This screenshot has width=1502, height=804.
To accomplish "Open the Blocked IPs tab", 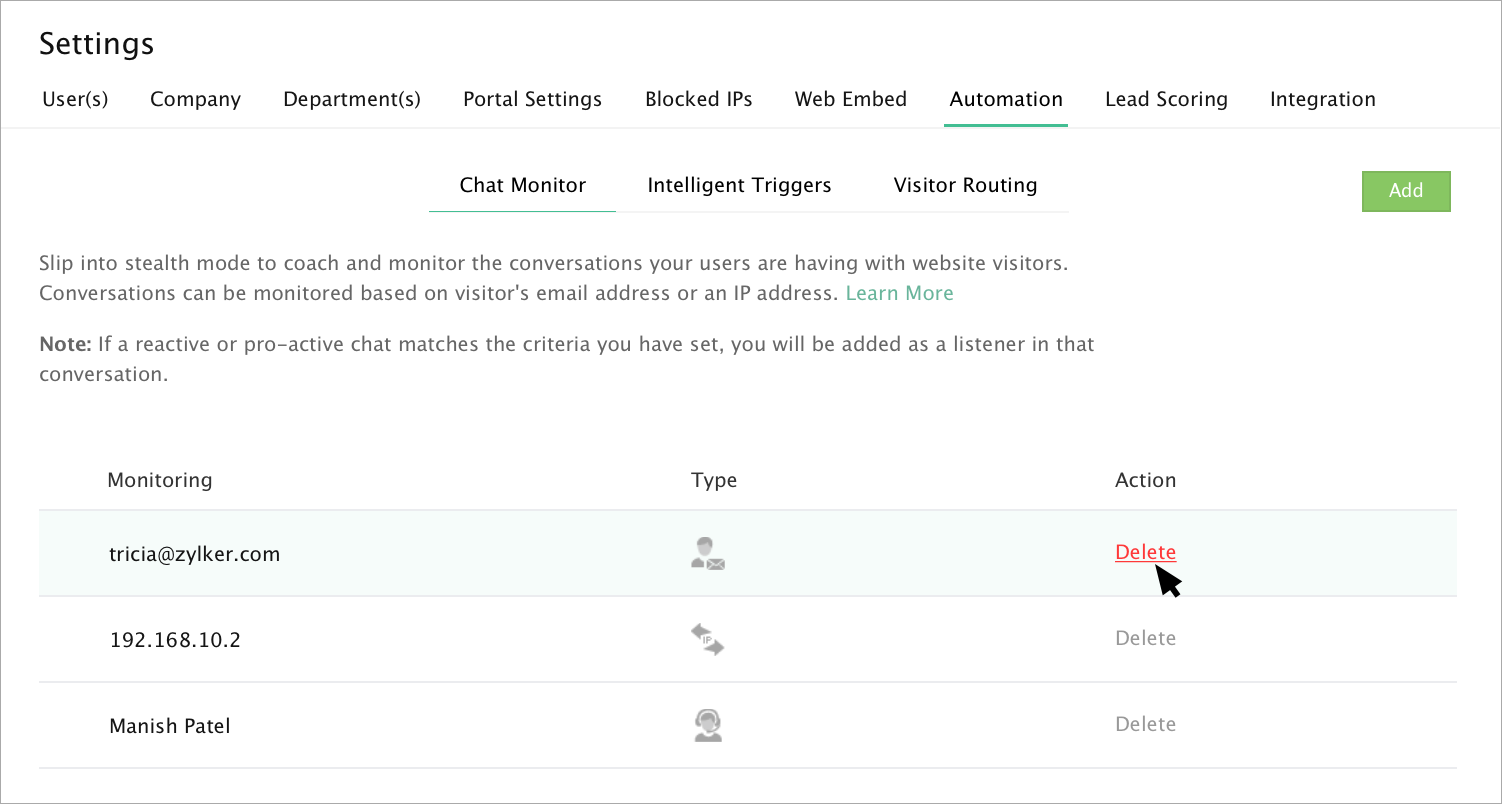I will [699, 99].
